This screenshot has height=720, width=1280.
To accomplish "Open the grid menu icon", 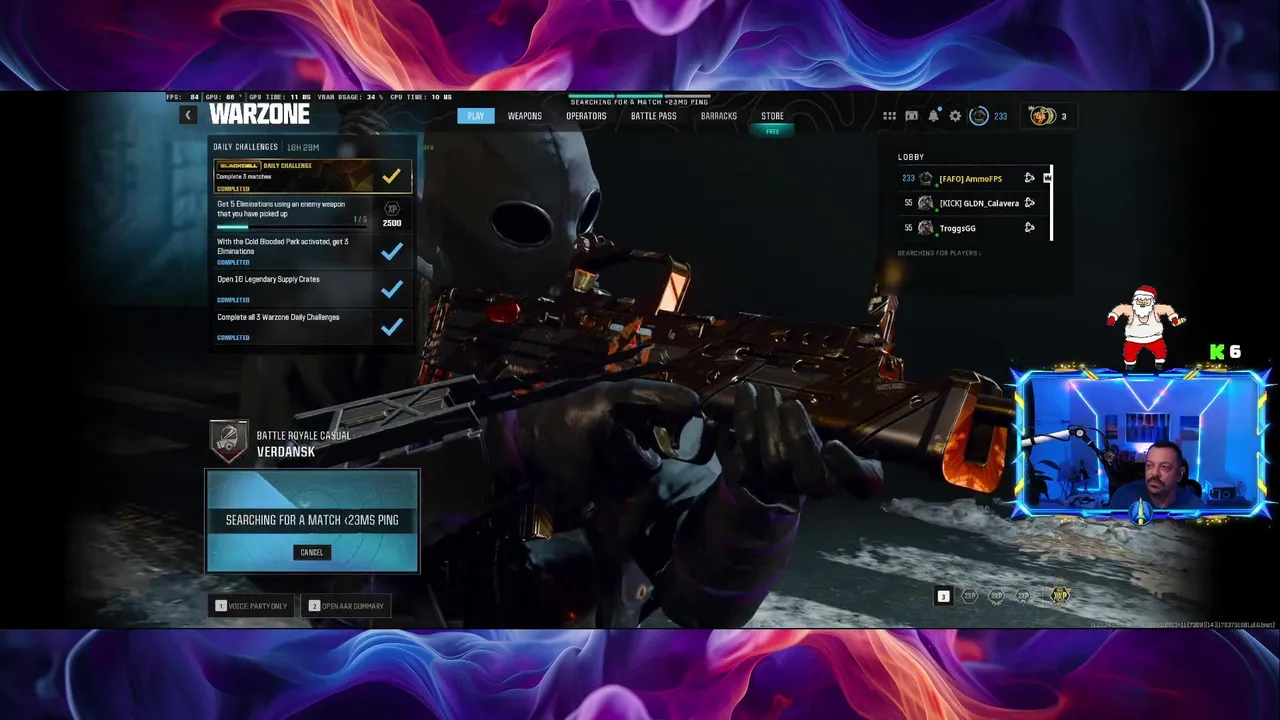I will click(x=889, y=116).
